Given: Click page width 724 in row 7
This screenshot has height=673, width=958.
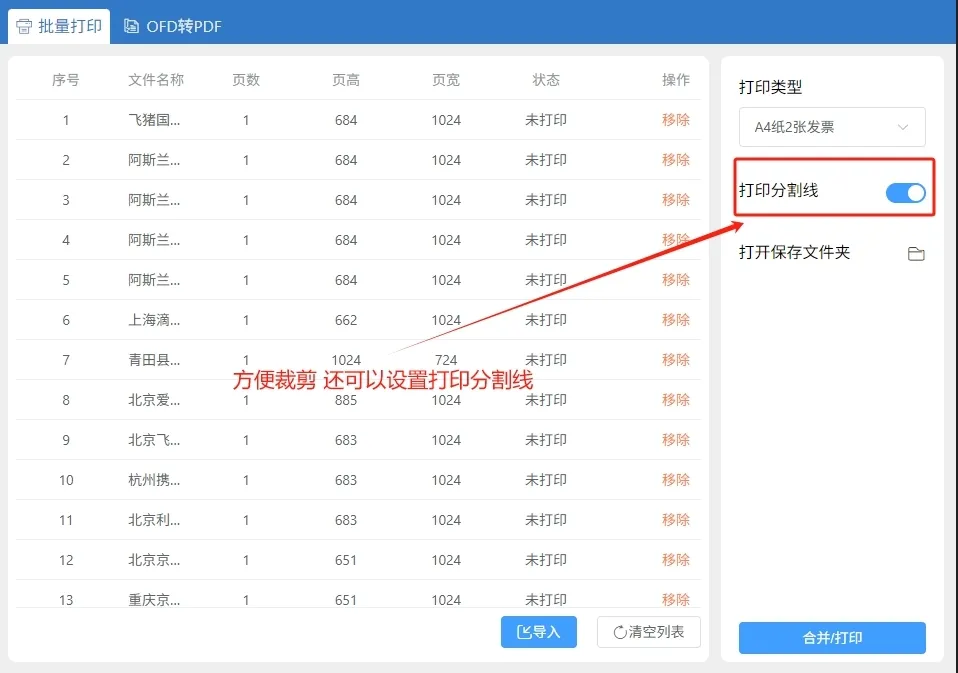Looking at the screenshot, I should pos(446,360).
